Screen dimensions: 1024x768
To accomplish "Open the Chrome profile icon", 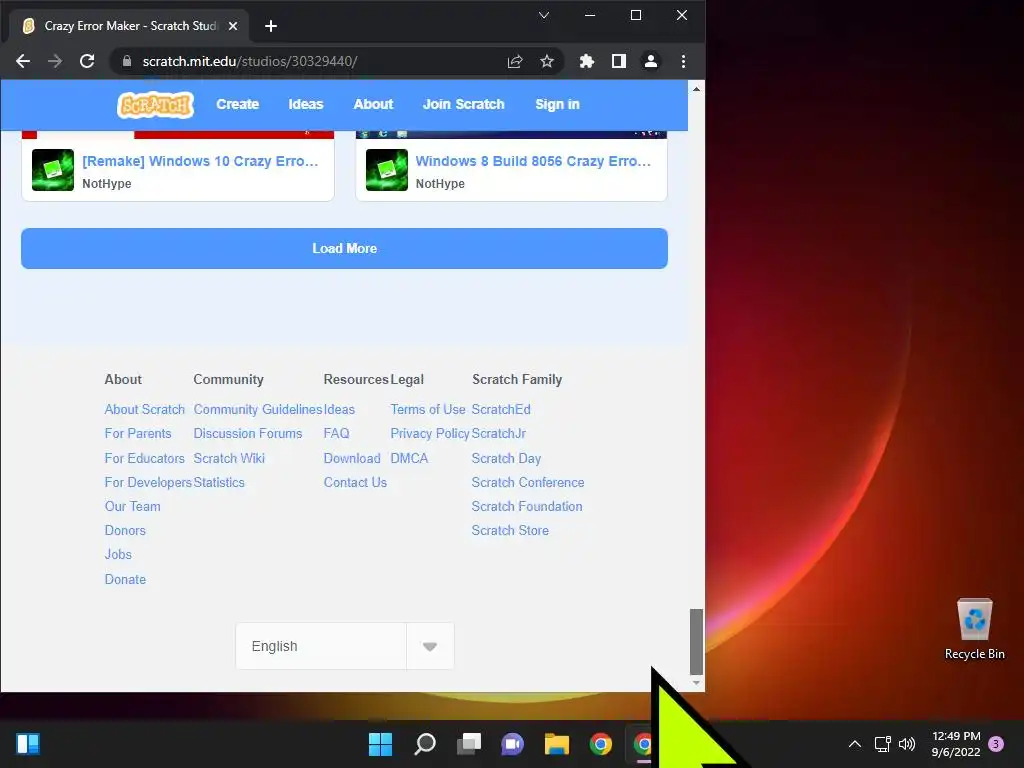I will [650, 61].
